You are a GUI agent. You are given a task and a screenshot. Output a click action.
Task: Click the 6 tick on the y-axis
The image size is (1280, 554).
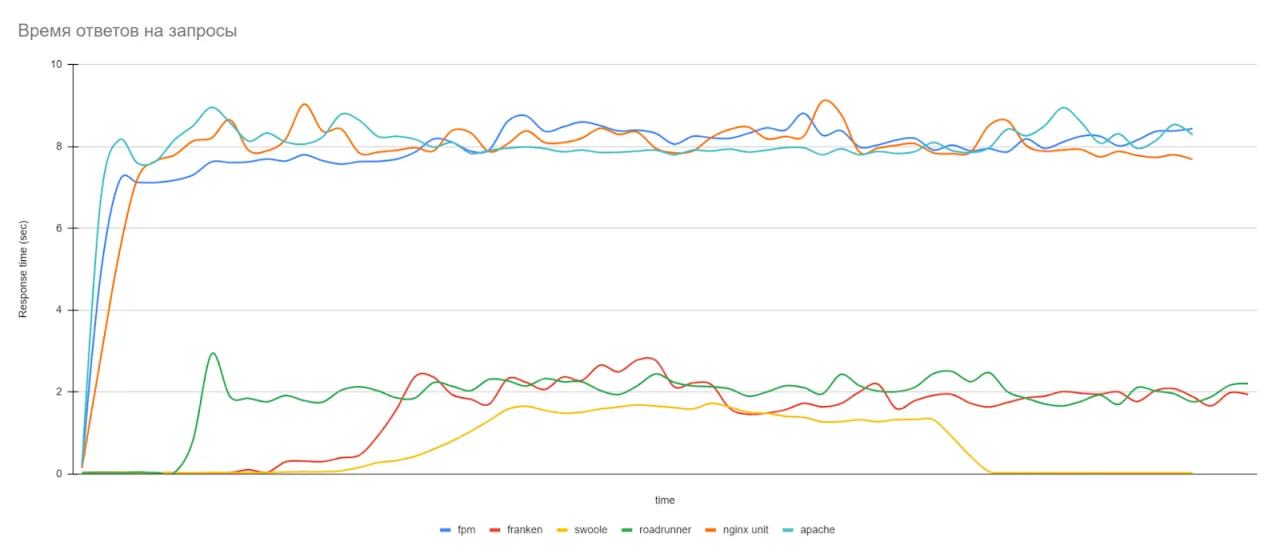pos(59,228)
